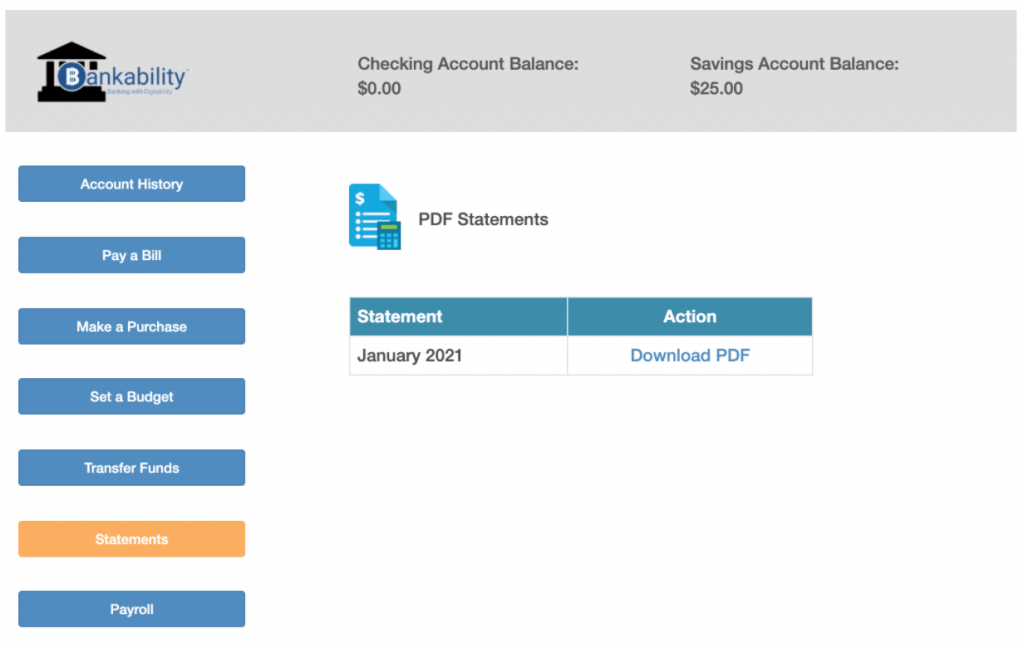This screenshot has width=1024, height=648.
Task: Open Transfer Funds
Action: click(x=131, y=467)
